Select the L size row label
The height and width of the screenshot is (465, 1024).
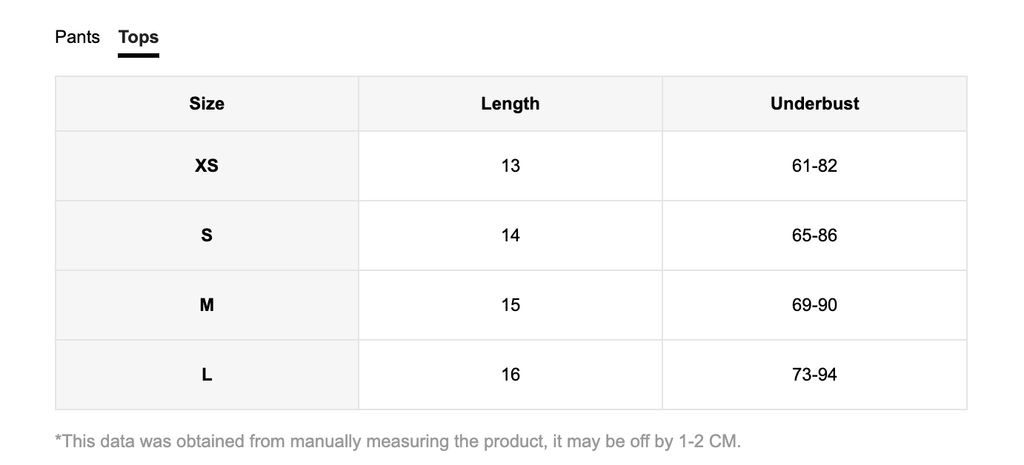[x=206, y=375]
